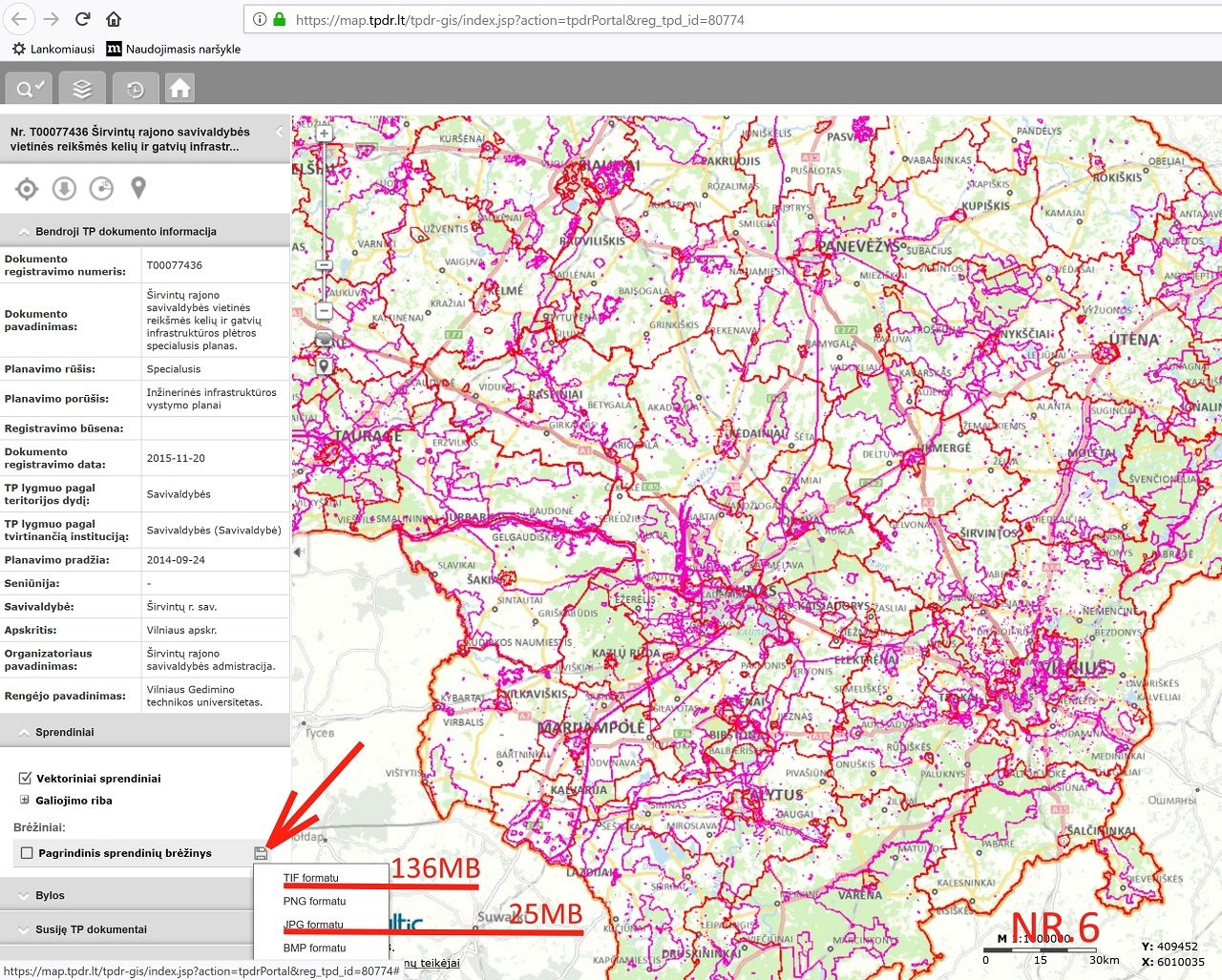The width and height of the screenshot is (1222, 980).
Task: Click the green padlock security icon
Action: pyautogui.click(x=279, y=19)
